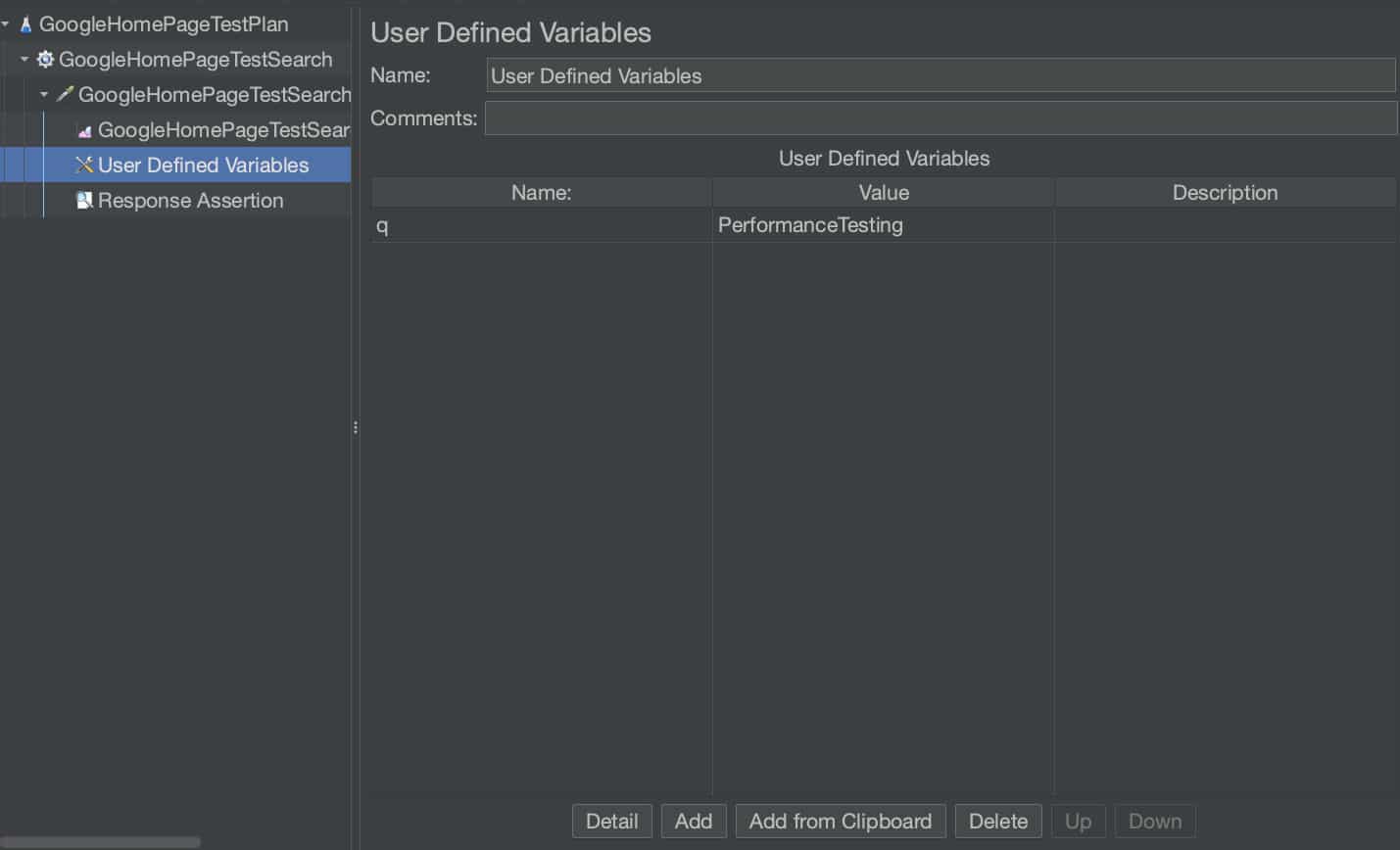Select the GoogleHomePageTestPlan tree item
Viewport: 1400px width, 850px height.
tap(163, 24)
